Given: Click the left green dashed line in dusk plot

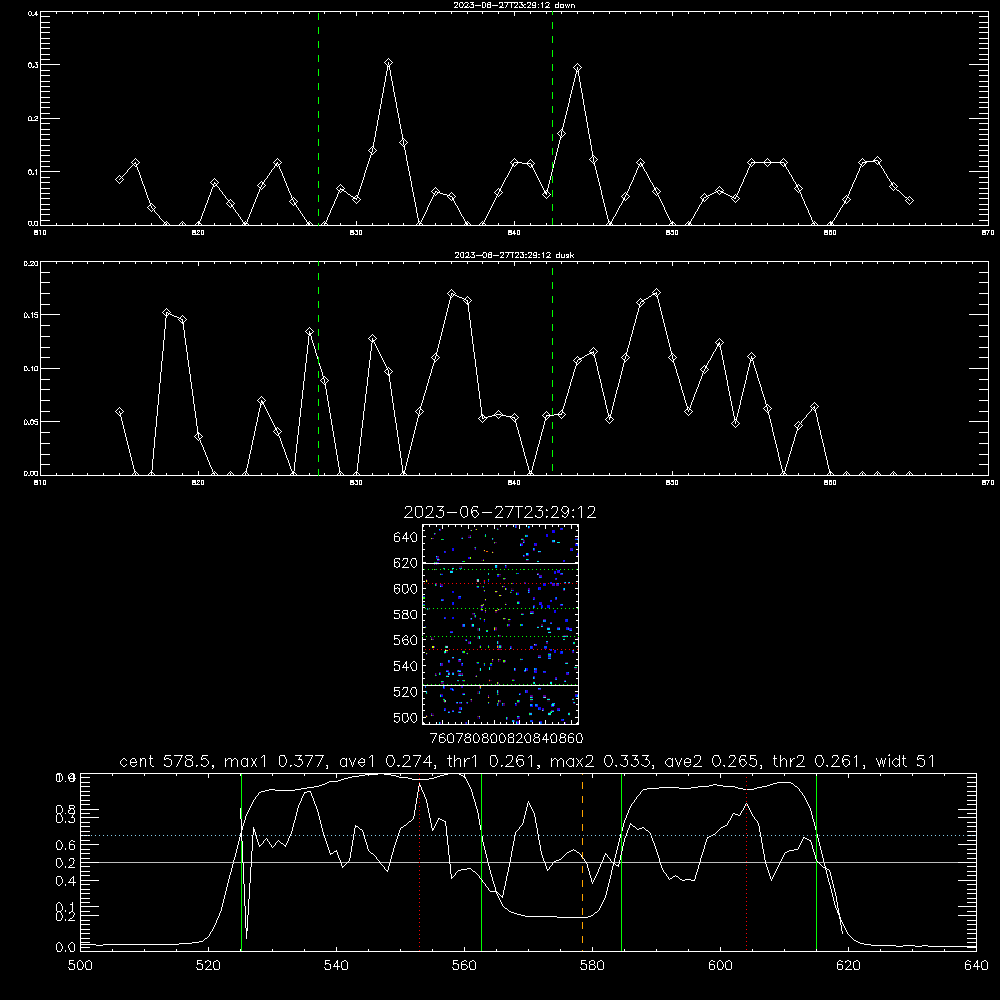Looking at the screenshot, I should [318, 369].
